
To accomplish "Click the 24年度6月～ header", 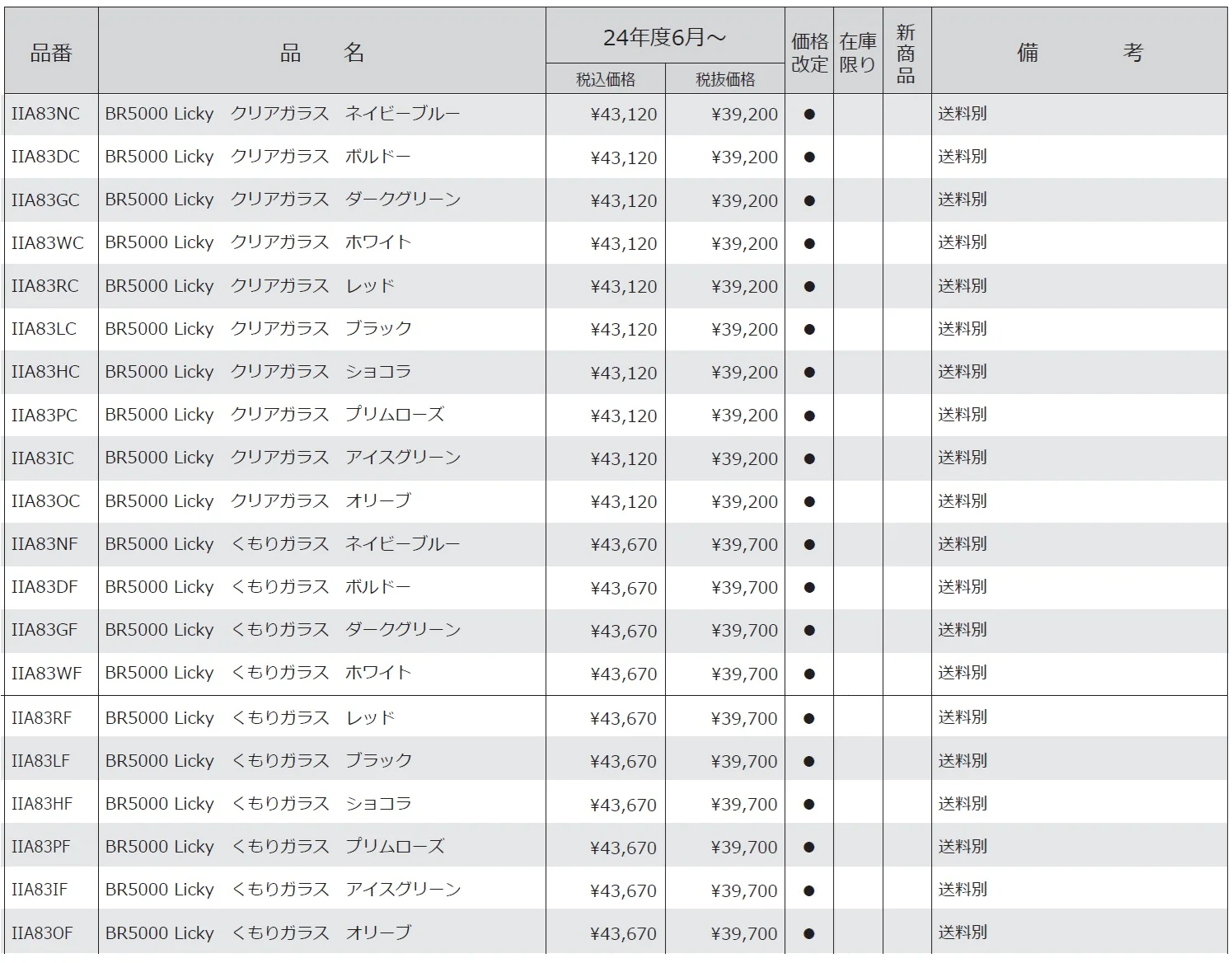I will coord(664,37).
